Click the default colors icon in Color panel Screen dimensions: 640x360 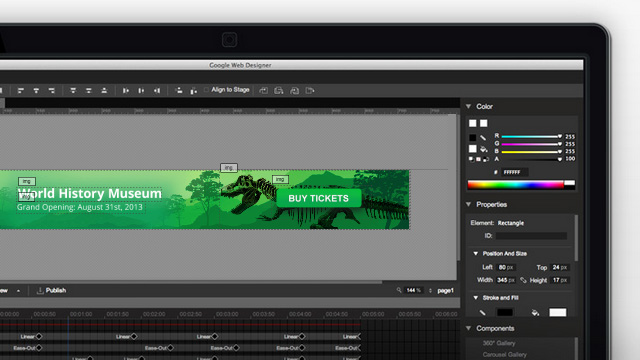pos(471,159)
